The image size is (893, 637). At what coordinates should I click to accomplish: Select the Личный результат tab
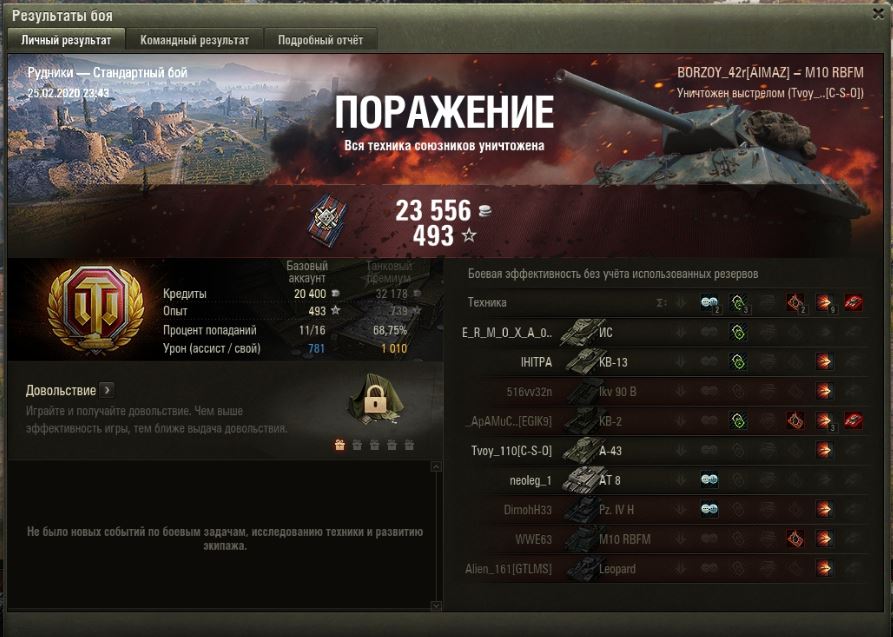[66, 40]
